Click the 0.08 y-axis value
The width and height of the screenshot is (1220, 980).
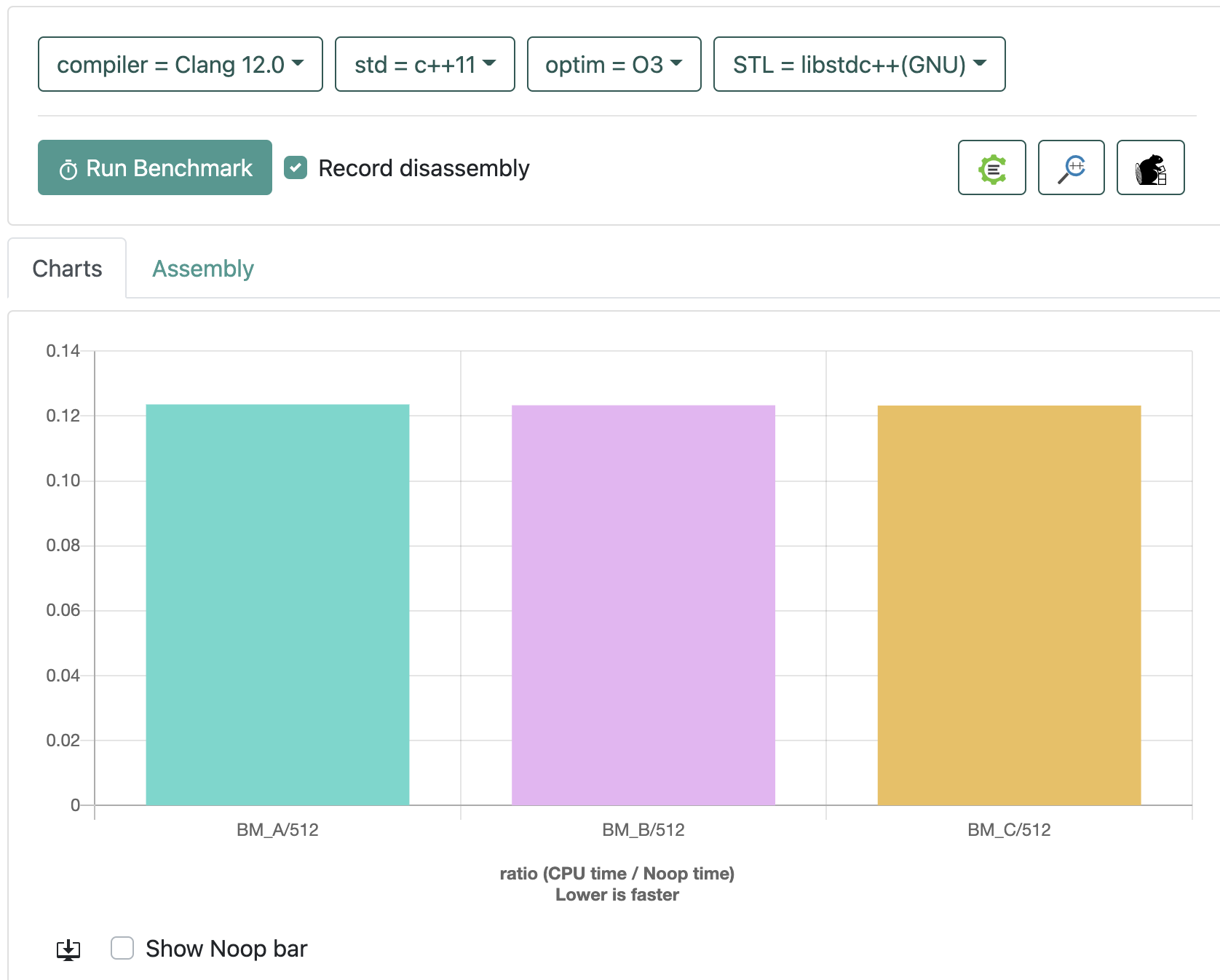click(x=63, y=545)
